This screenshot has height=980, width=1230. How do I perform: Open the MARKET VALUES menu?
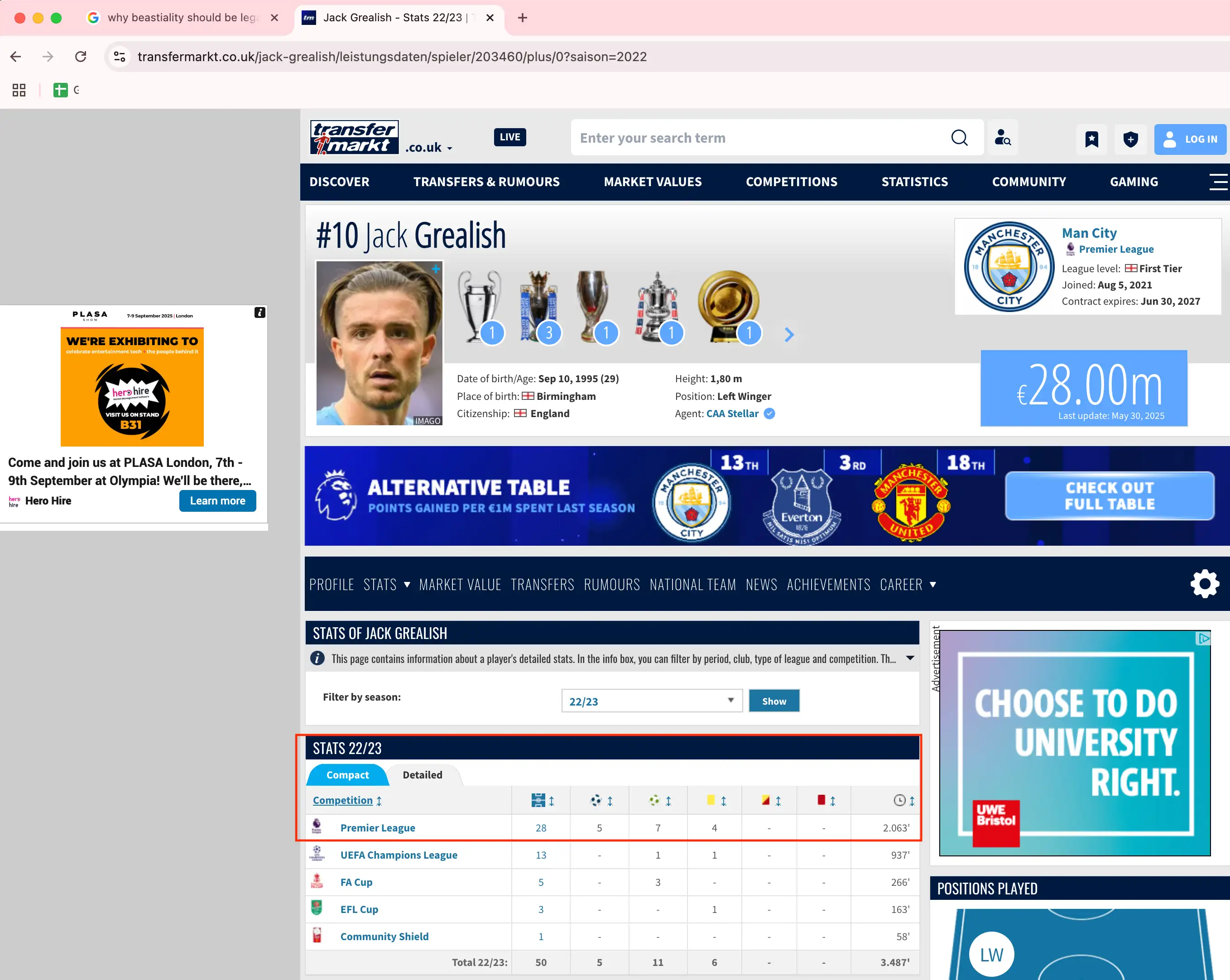click(x=652, y=182)
